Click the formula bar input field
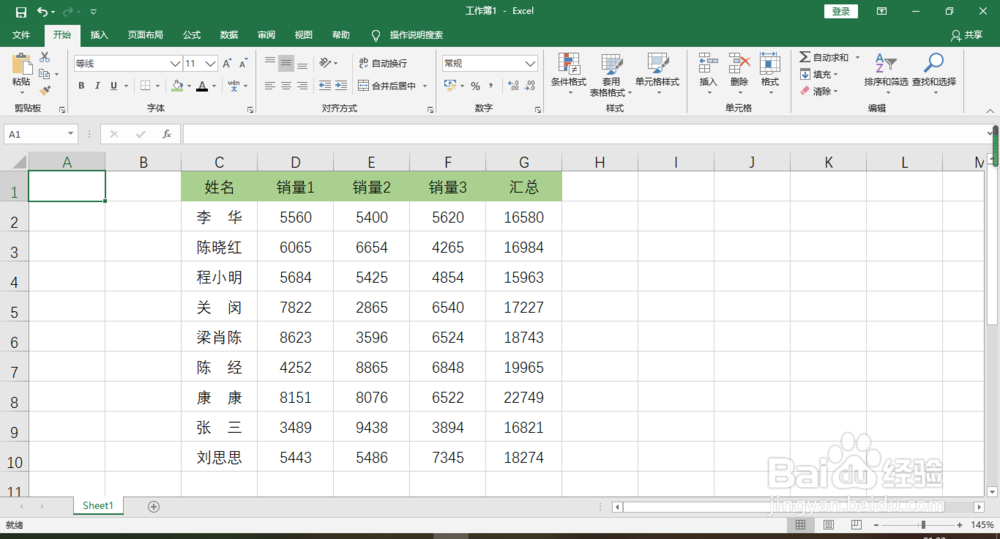The image size is (1000, 539). (584, 134)
